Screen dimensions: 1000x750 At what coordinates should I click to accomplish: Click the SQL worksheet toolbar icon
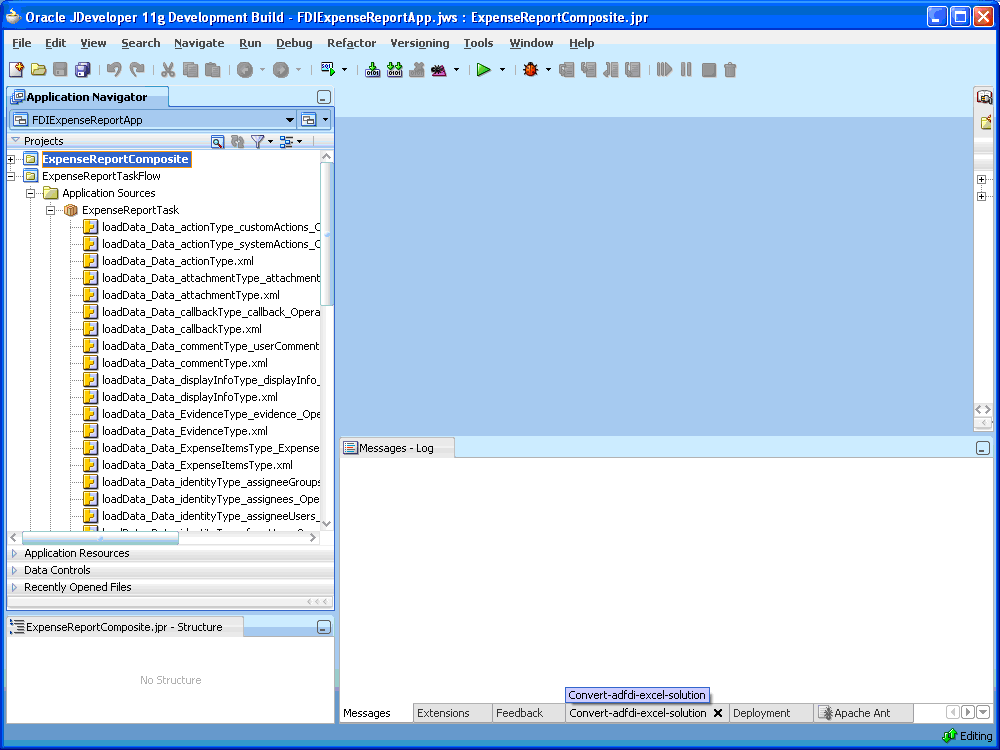pyautogui.click(x=328, y=69)
